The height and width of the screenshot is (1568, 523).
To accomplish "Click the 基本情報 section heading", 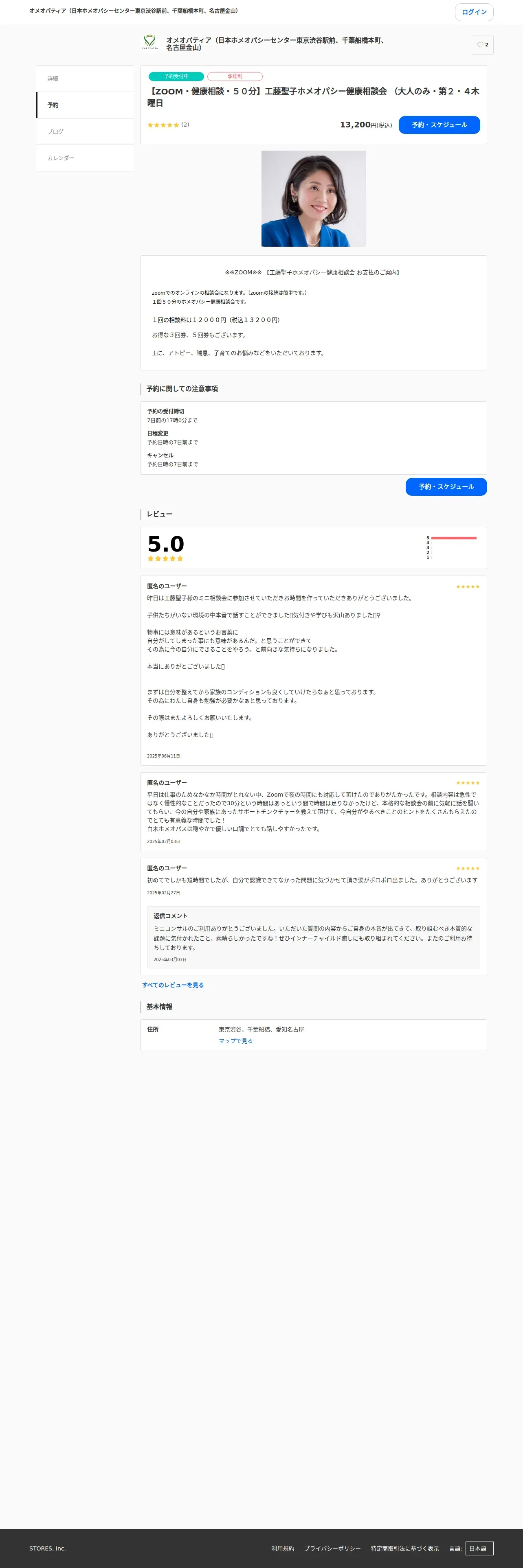I will pos(159,1007).
